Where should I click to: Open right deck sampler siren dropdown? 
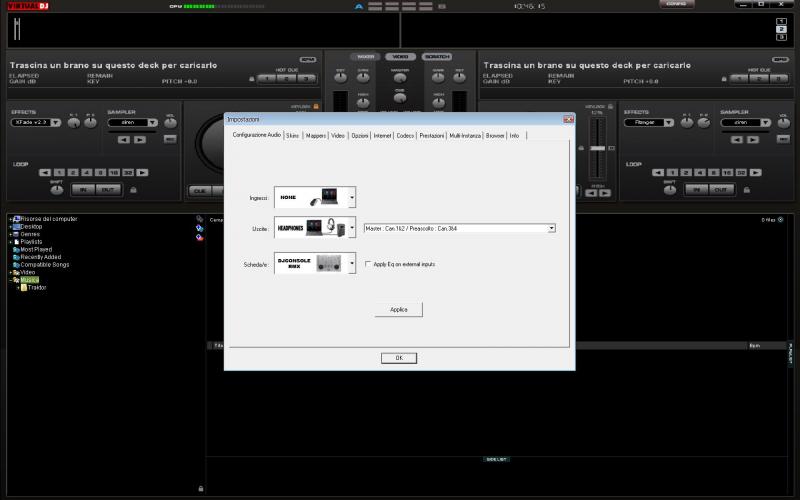click(x=745, y=122)
